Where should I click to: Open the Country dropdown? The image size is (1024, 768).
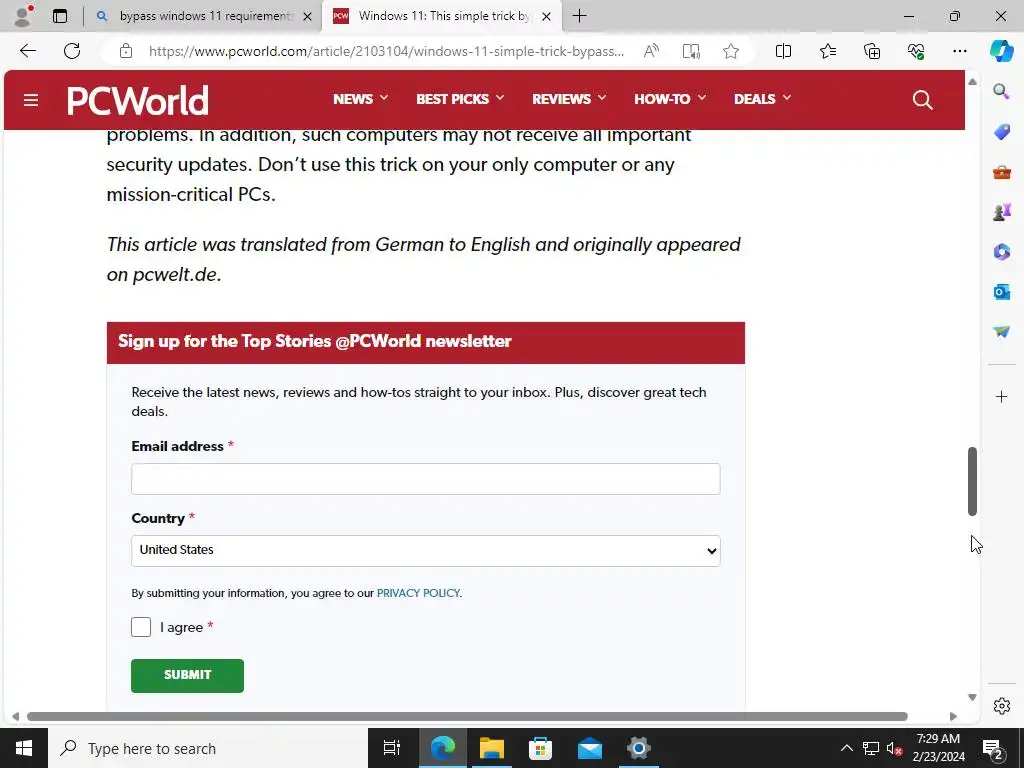[x=426, y=551]
